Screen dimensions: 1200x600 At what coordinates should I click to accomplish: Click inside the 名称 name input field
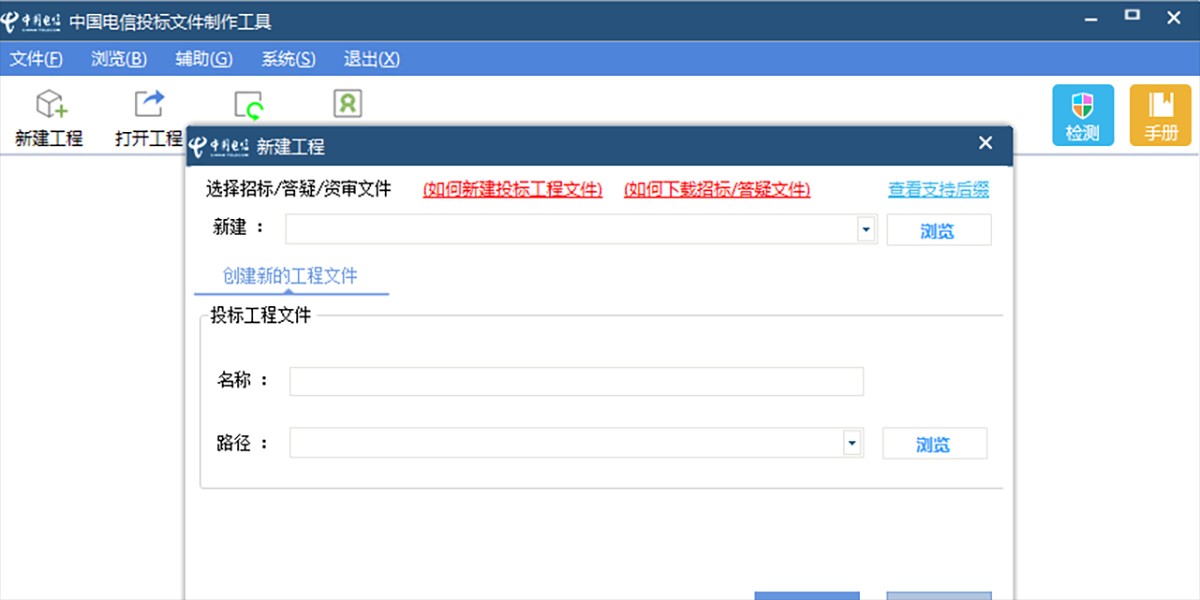pyautogui.click(x=575, y=381)
